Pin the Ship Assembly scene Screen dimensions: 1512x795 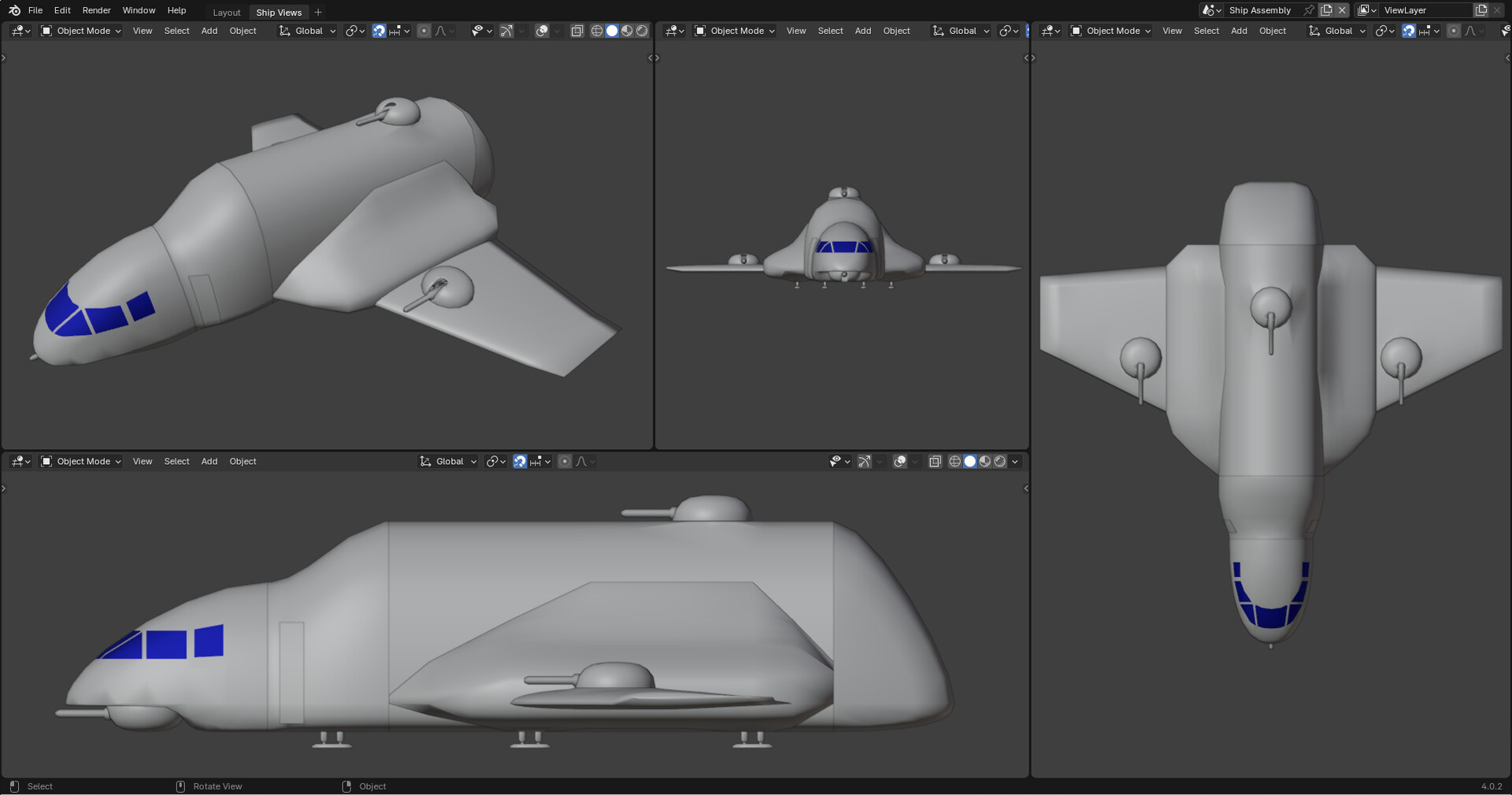1309,10
